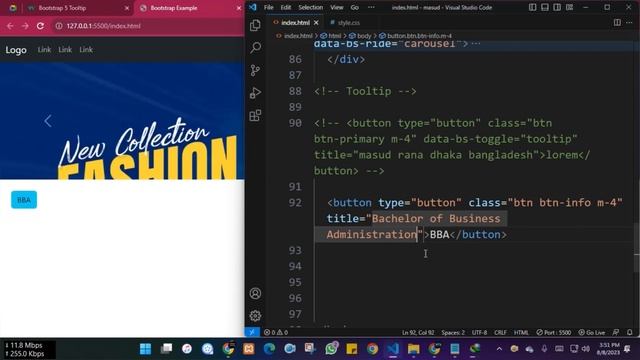Click the third Link in the page navbar

(x=86, y=50)
